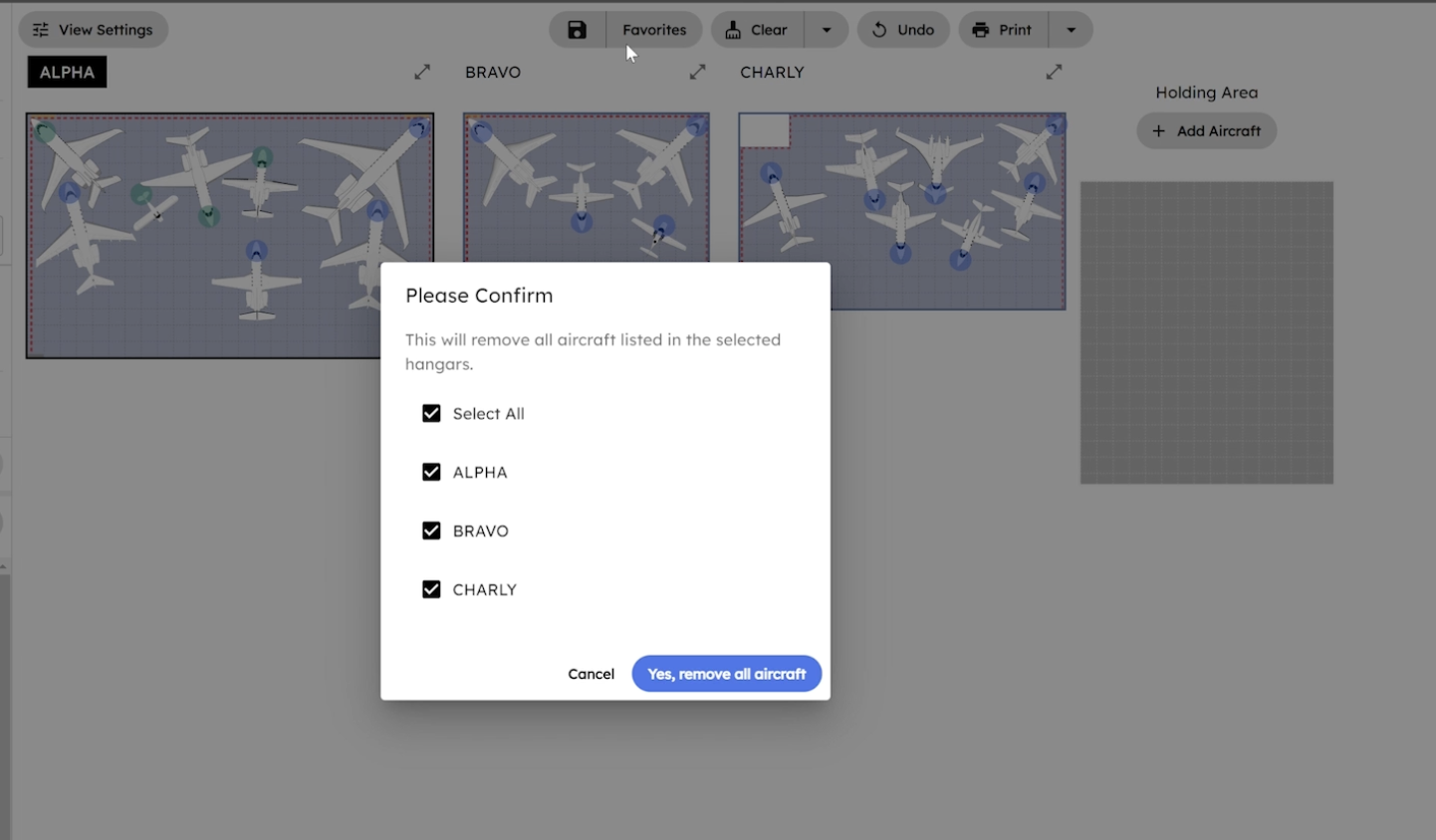
Task: Click the Clear broom icon
Action: click(733, 30)
